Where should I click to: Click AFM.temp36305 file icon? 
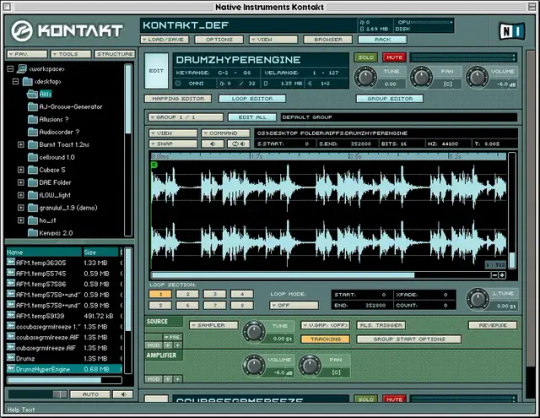pyautogui.click(x=11, y=263)
